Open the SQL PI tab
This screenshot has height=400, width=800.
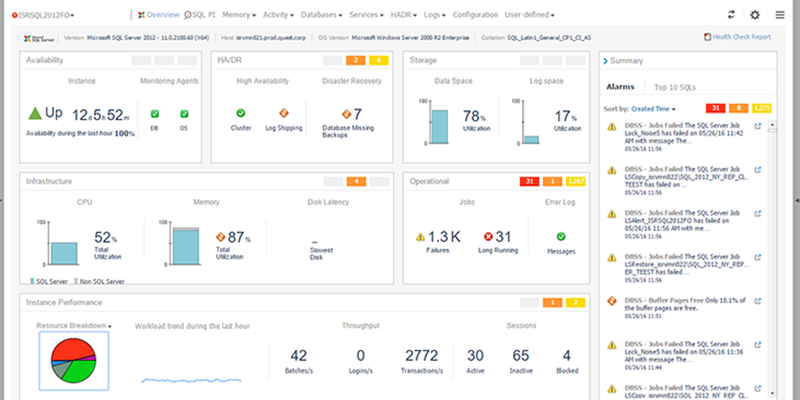click(x=199, y=15)
